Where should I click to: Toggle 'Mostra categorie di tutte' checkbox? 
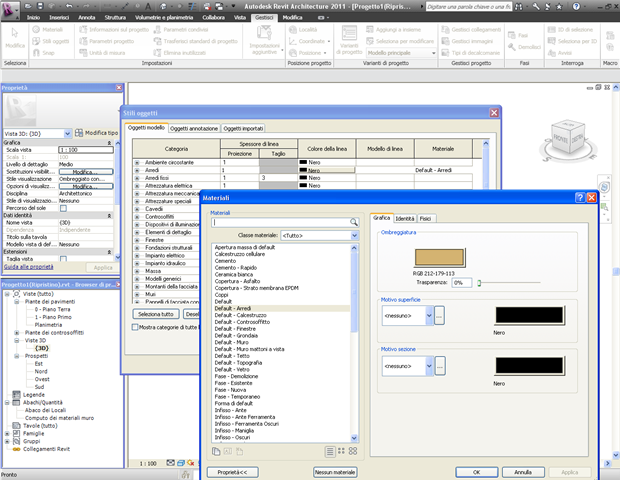coord(135,327)
